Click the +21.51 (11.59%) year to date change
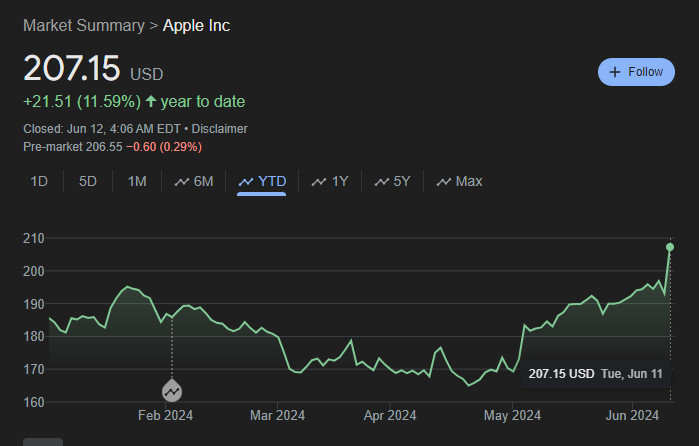Screen dimensions: 699x446 (134, 102)
